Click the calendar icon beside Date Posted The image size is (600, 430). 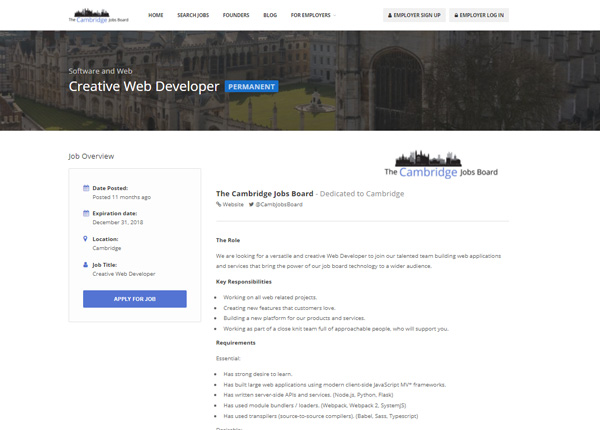click(x=86, y=188)
